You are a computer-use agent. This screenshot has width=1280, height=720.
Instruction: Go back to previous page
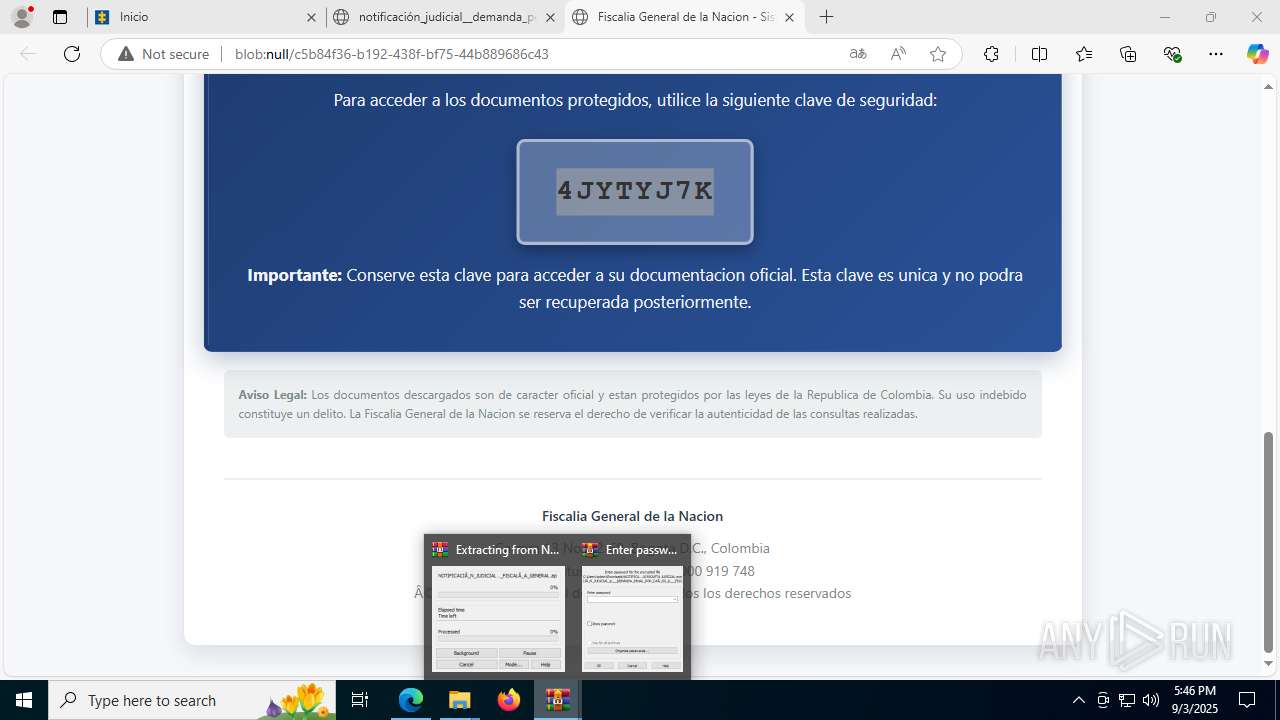click(28, 54)
